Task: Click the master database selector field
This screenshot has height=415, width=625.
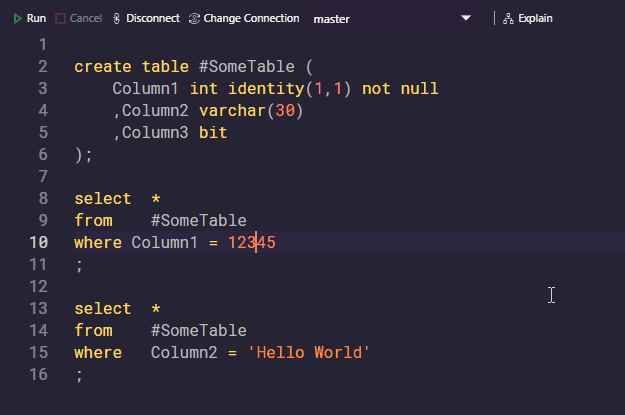Action: click(x=393, y=19)
